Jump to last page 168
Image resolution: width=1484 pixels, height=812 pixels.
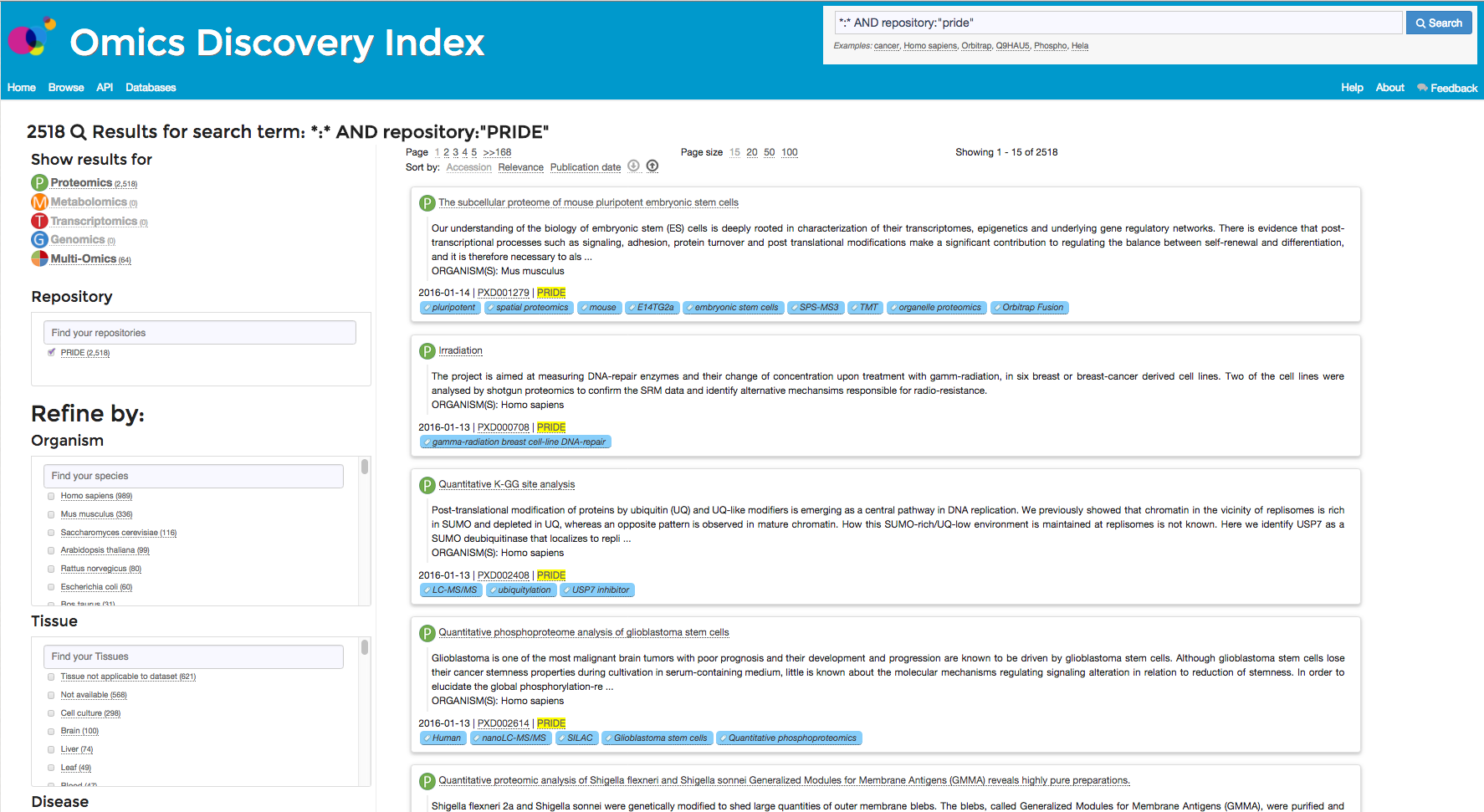click(x=497, y=152)
